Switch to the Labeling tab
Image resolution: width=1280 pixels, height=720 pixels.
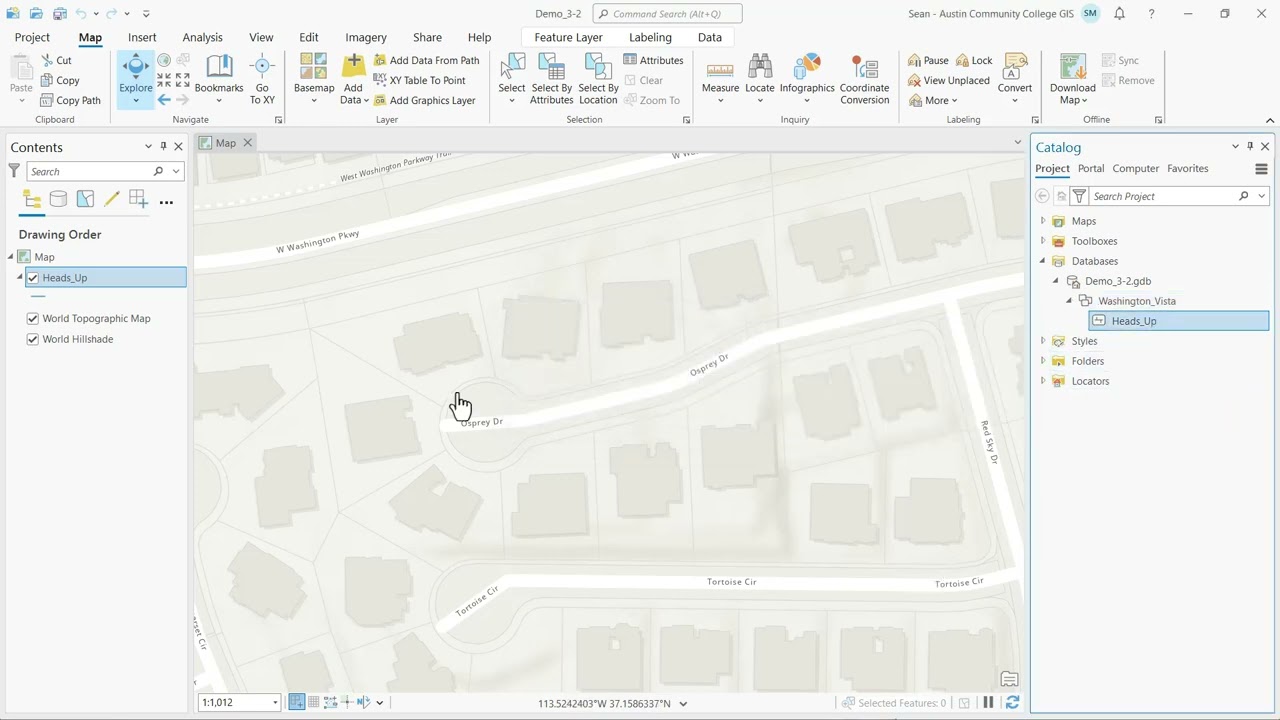[x=650, y=37]
